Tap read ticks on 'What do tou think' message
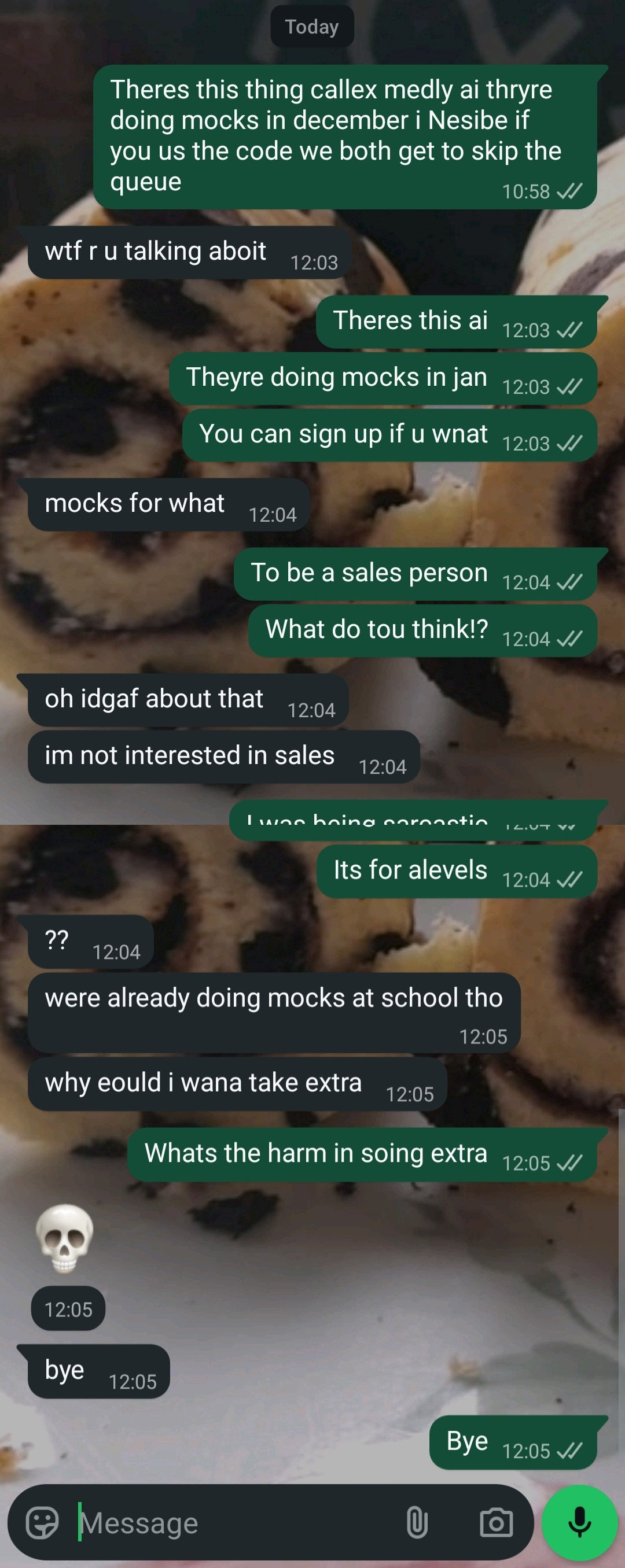The width and height of the screenshot is (625, 1568). 569,639
